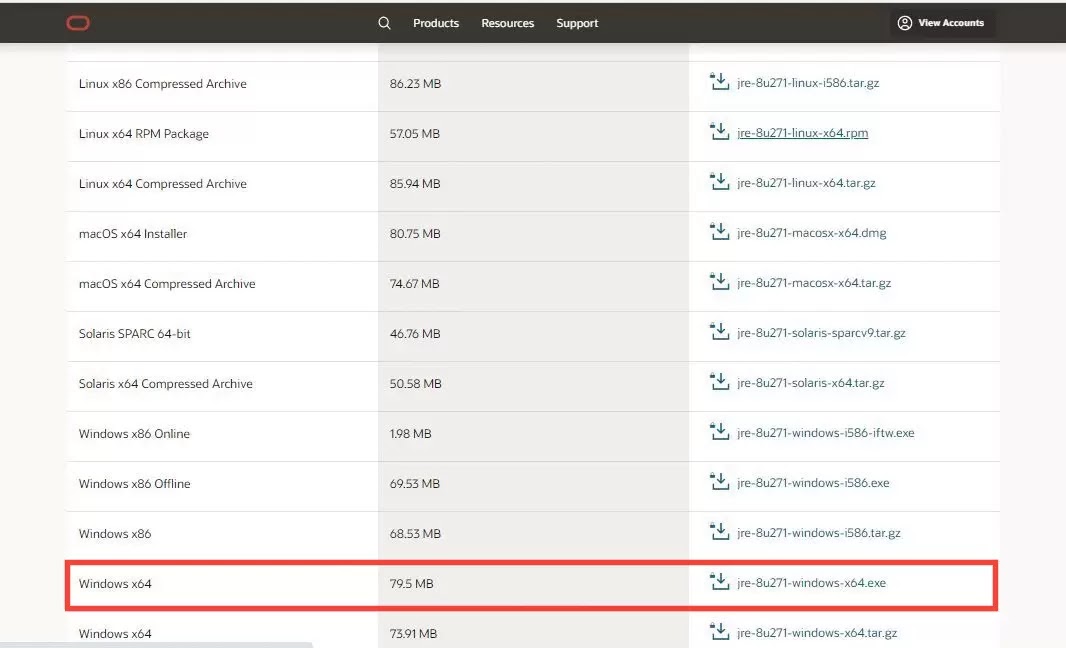
Task: Select the 'Windows x86 Offline' text
Action: [x=135, y=483]
